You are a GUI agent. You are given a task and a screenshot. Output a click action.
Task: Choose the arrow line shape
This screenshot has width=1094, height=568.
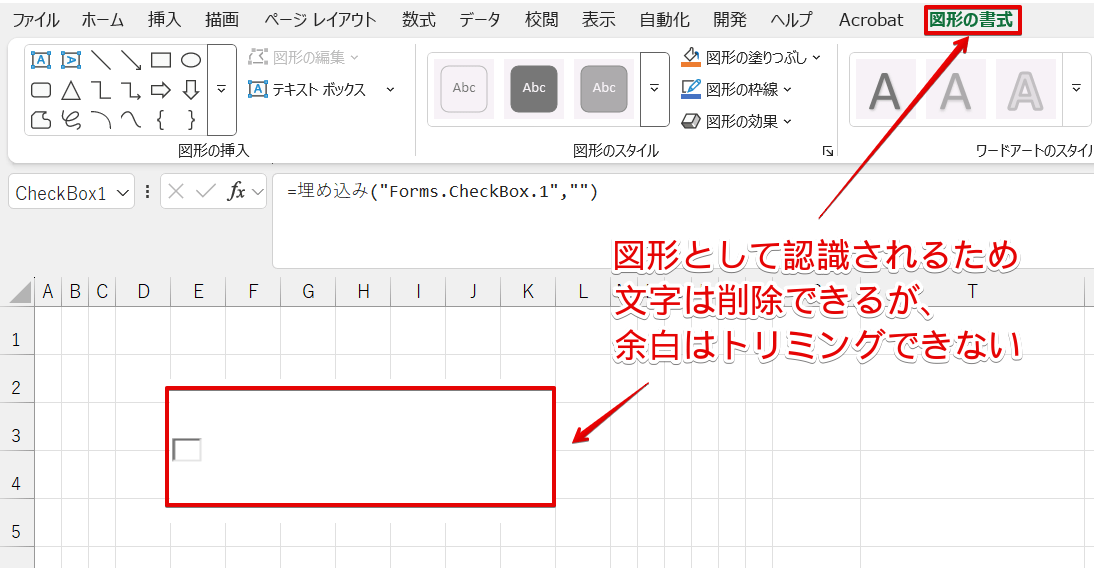131,60
